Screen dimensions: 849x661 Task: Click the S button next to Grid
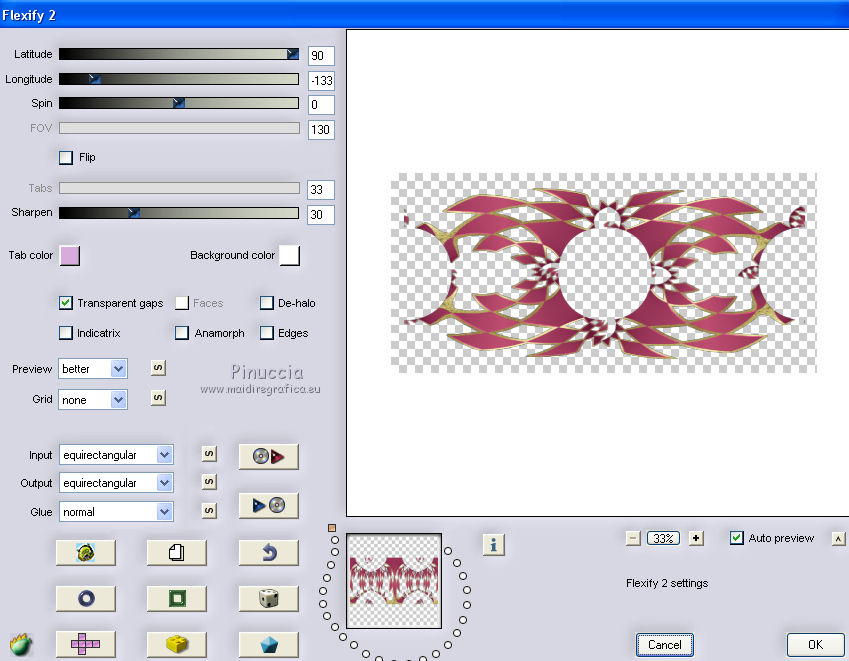click(x=158, y=398)
